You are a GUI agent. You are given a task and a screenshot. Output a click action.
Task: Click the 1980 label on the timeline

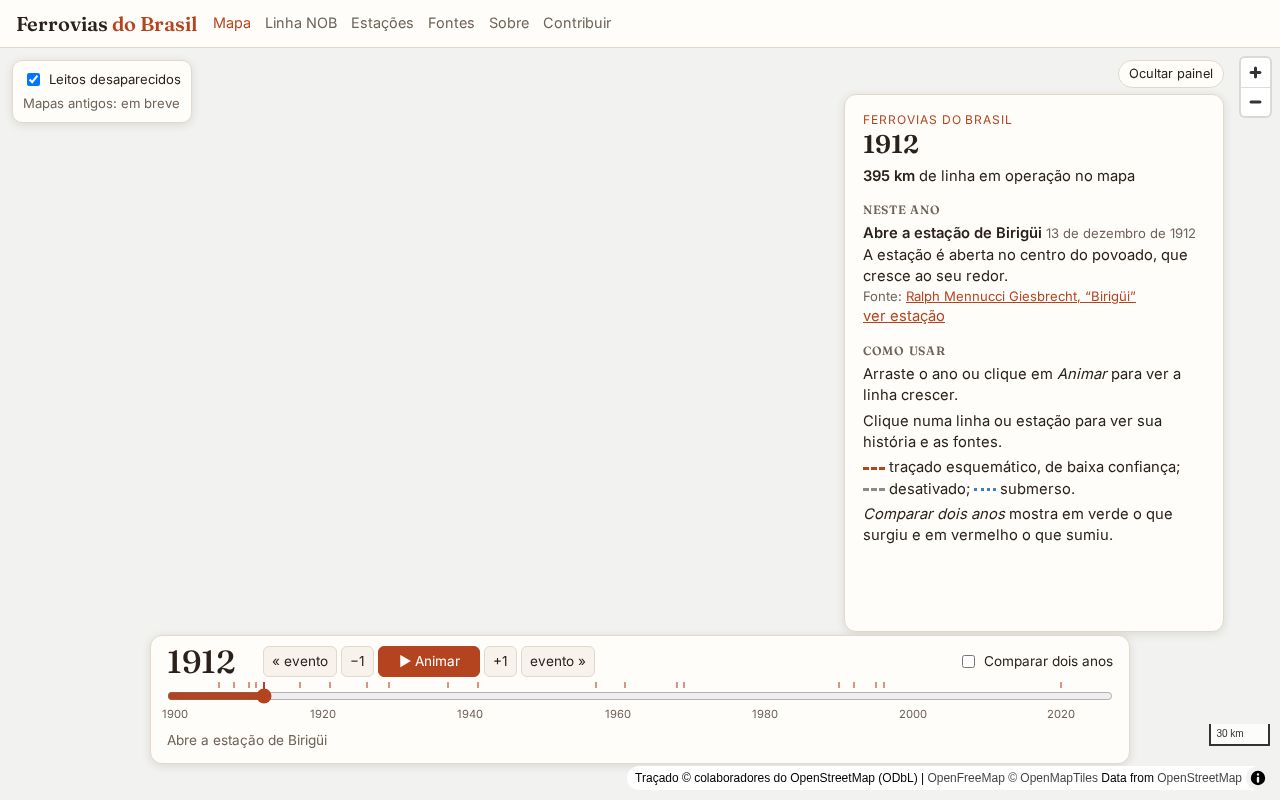coord(765,714)
